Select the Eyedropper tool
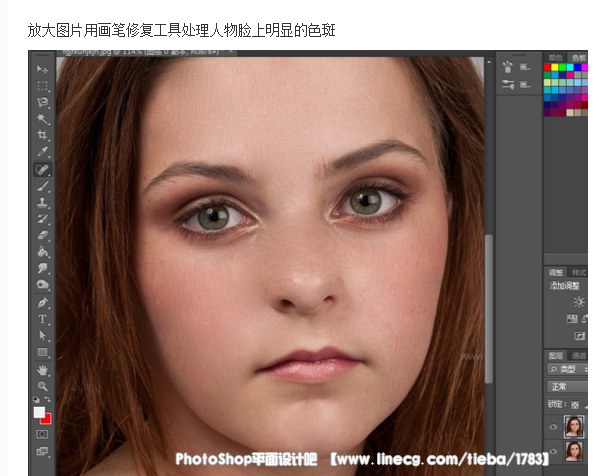599x476 pixels. coord(42,152)
